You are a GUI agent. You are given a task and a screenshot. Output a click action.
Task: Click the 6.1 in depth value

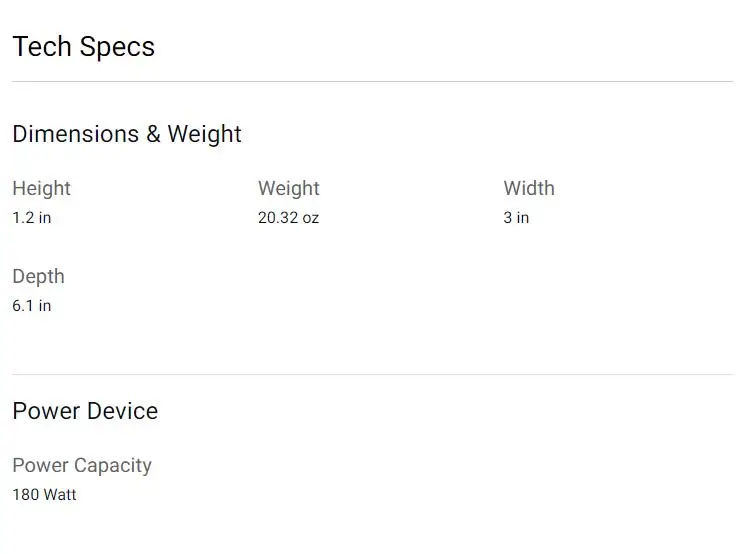point(31,306)
